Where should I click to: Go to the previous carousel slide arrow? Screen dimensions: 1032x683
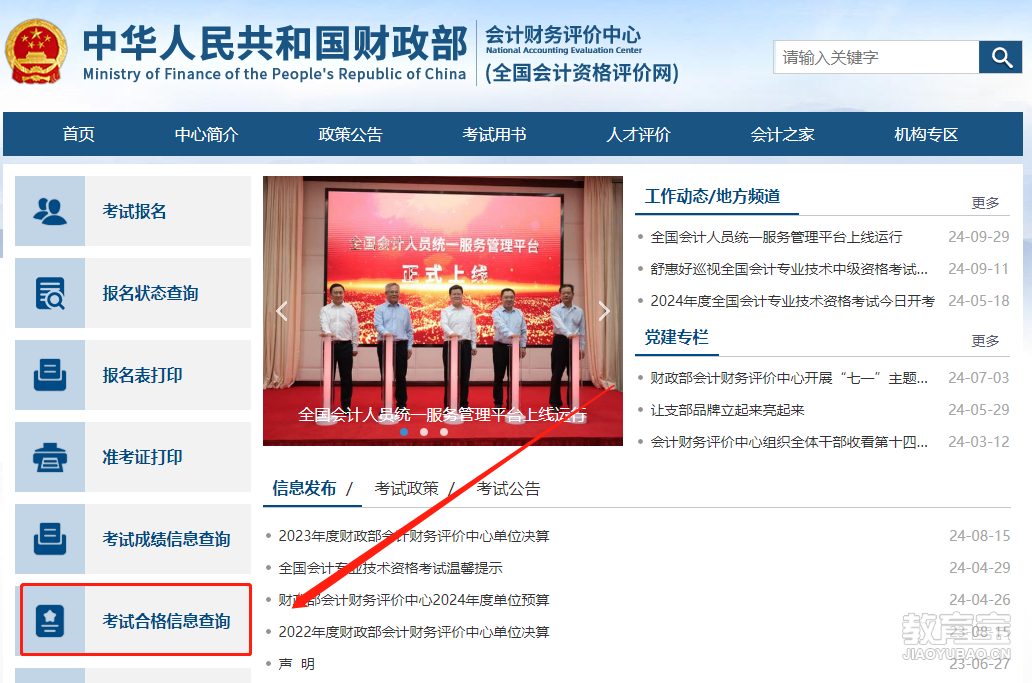coord(282,311)
